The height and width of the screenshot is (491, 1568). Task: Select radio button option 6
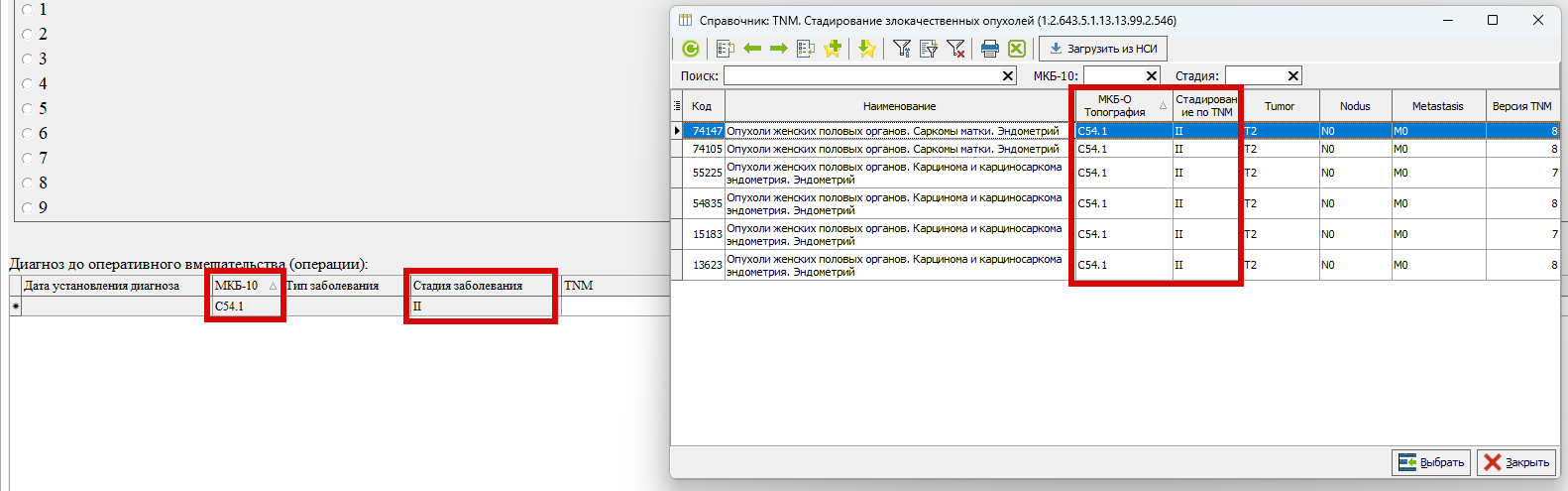click(28, 133)
